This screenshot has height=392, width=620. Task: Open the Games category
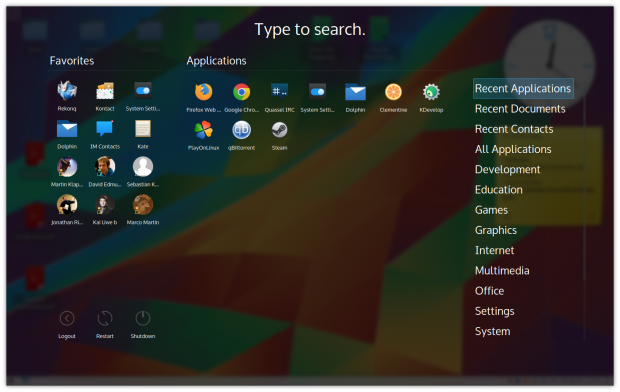pyautogui.click(x=491, y=210)
